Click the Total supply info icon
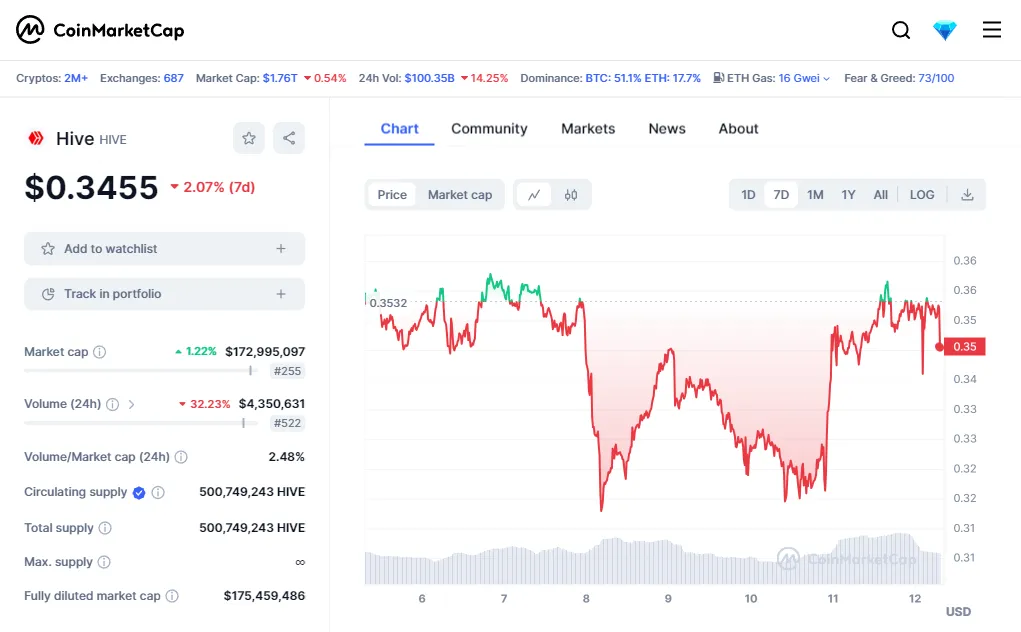The image size is (1021, 632). click(105, 528)
